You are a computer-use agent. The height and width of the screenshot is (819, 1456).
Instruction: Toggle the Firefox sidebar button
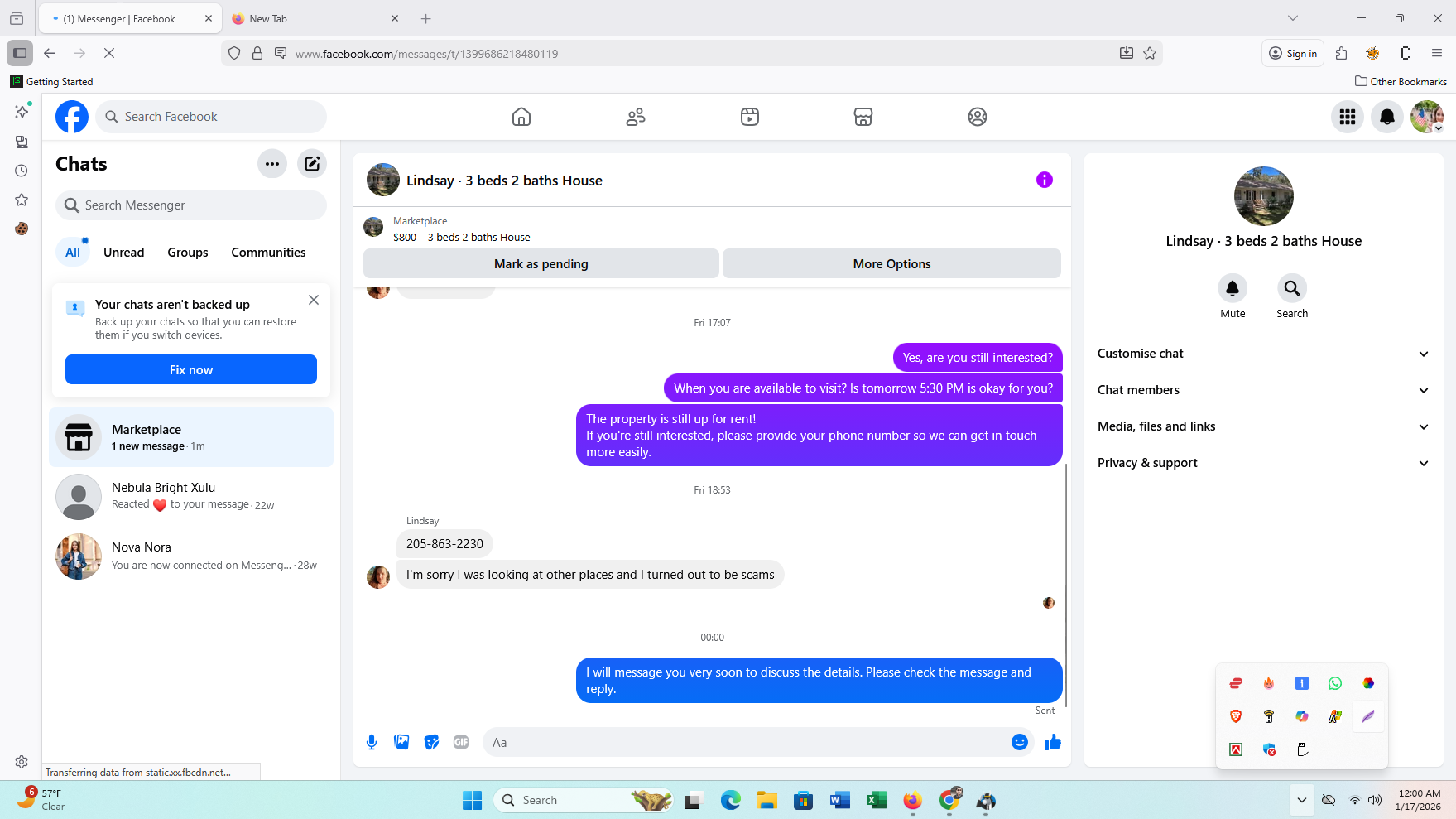[x=20, y=53]
